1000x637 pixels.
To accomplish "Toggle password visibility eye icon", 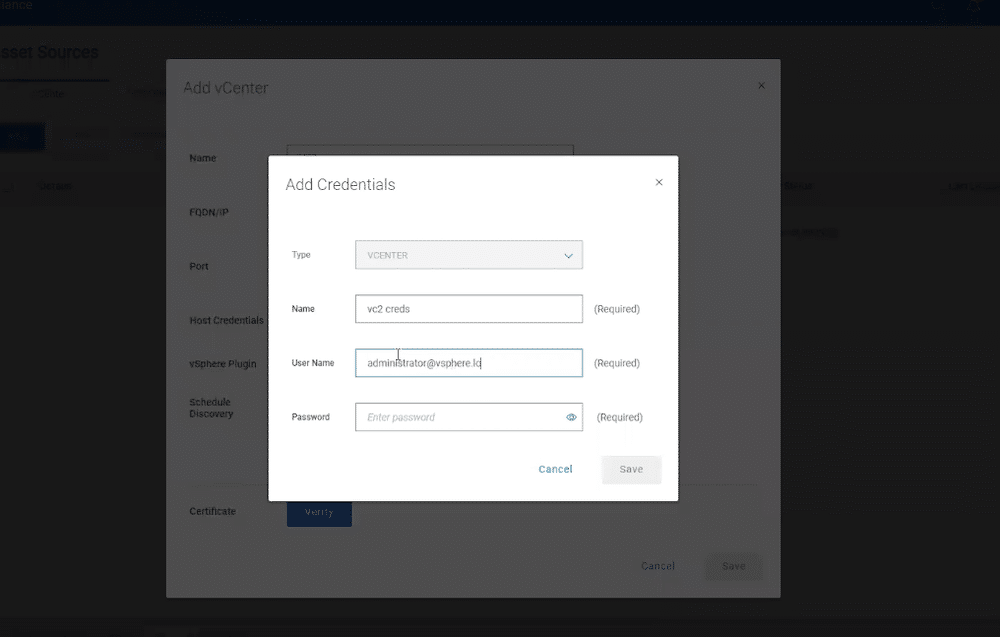I will point(571,417).
